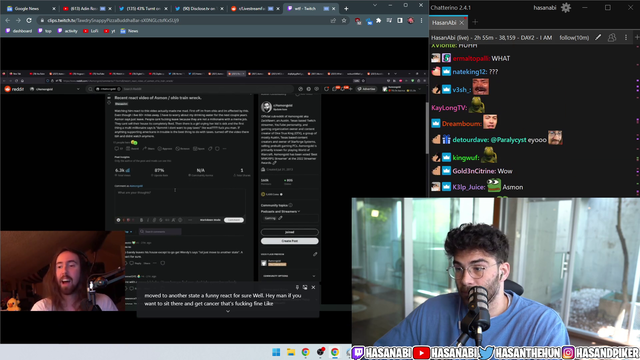Screen dimensions: 640x360
Task: Add a new split with the plus at header's right
Action: (x=636, y=38)
